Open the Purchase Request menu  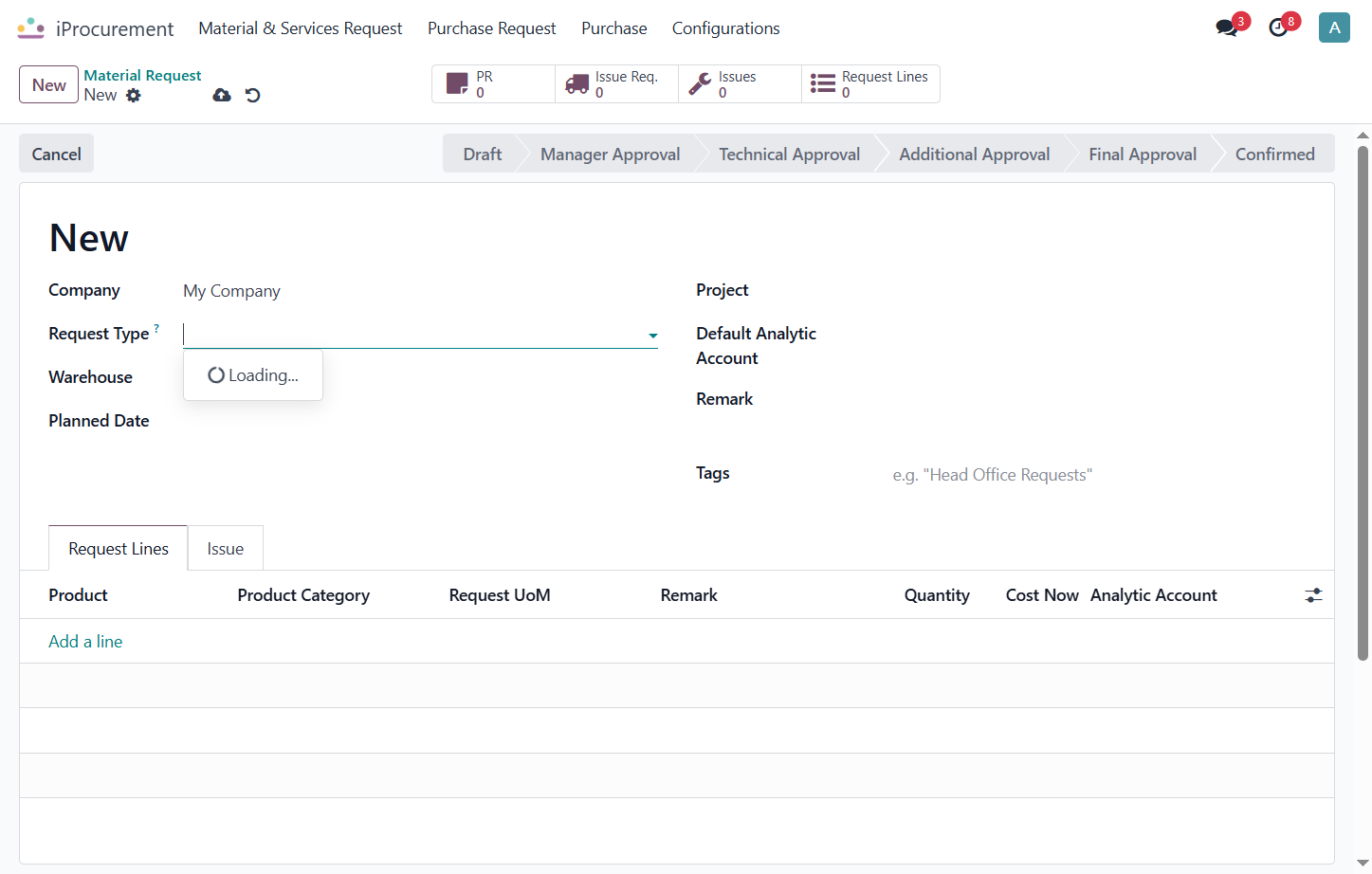coord(492,28)
